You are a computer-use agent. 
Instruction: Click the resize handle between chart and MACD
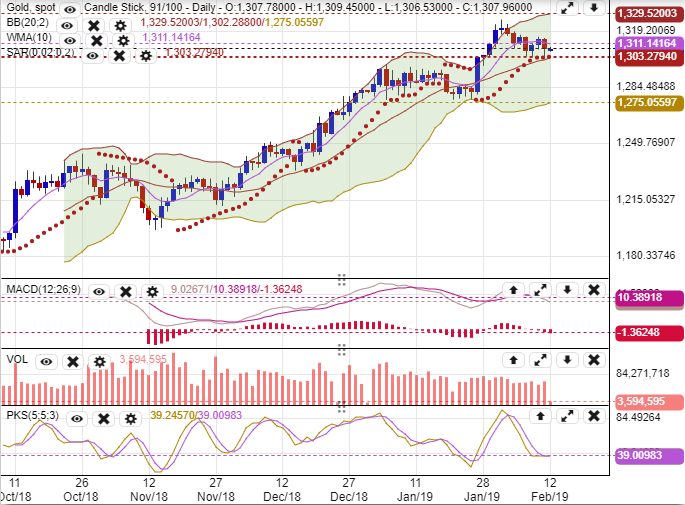pyautogui.click(x=341, y=278)
